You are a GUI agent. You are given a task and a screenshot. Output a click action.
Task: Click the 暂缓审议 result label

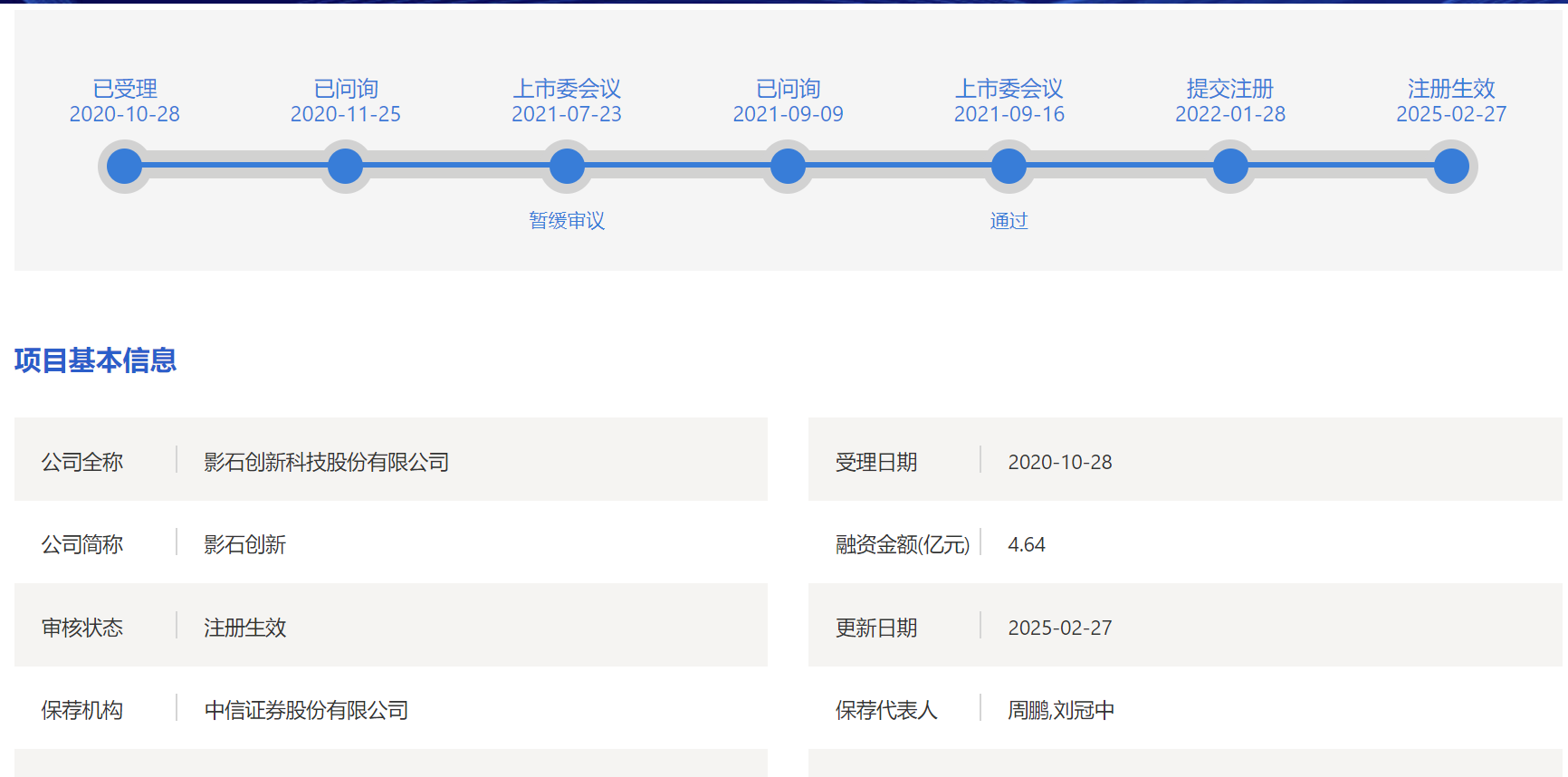point(567,221)
